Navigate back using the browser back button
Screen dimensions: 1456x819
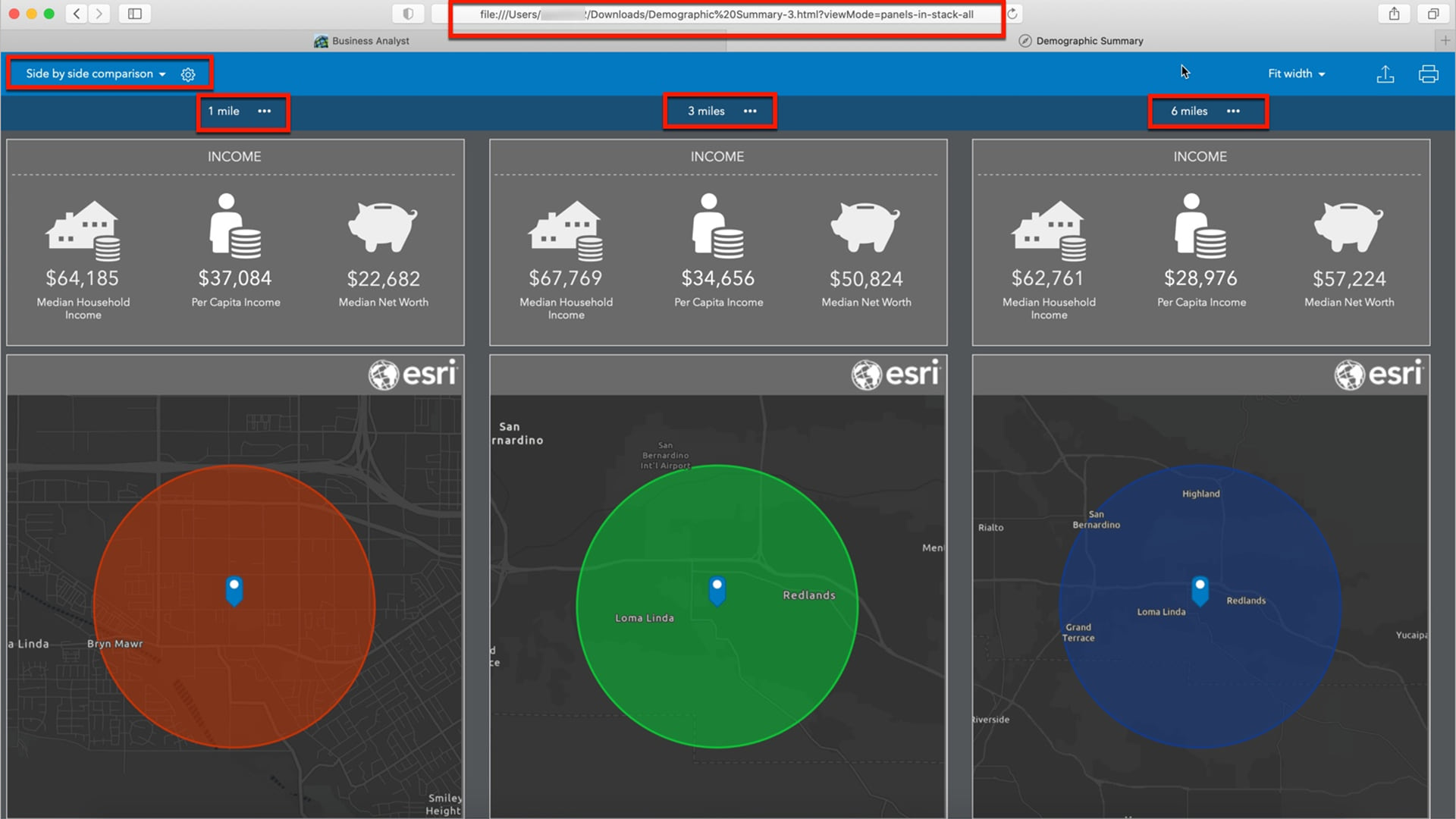[x=76, y=13]
